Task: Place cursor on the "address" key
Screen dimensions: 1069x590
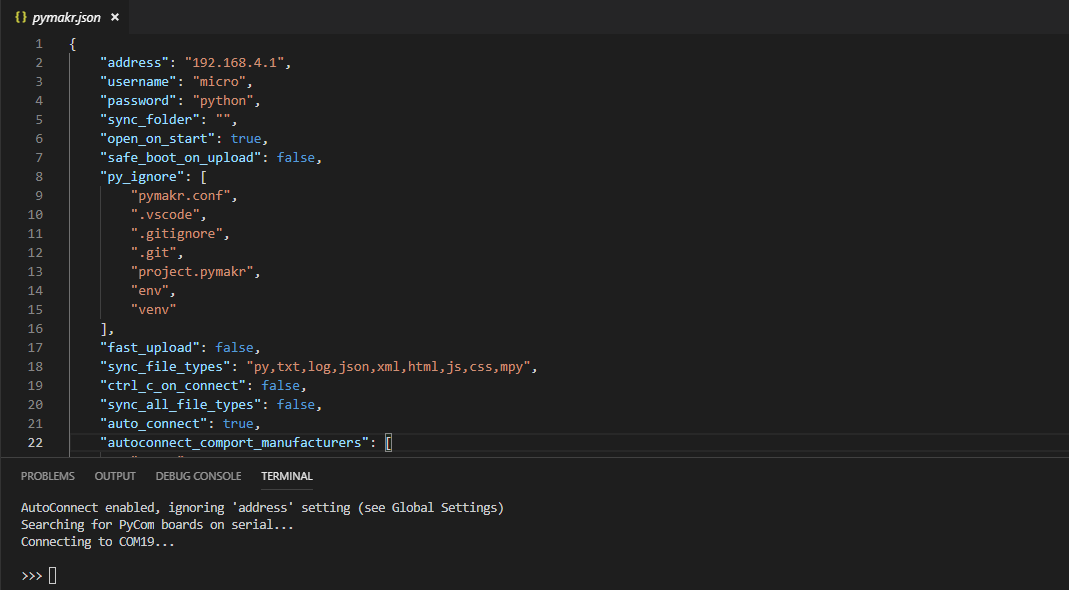Action: coord(134,63)
